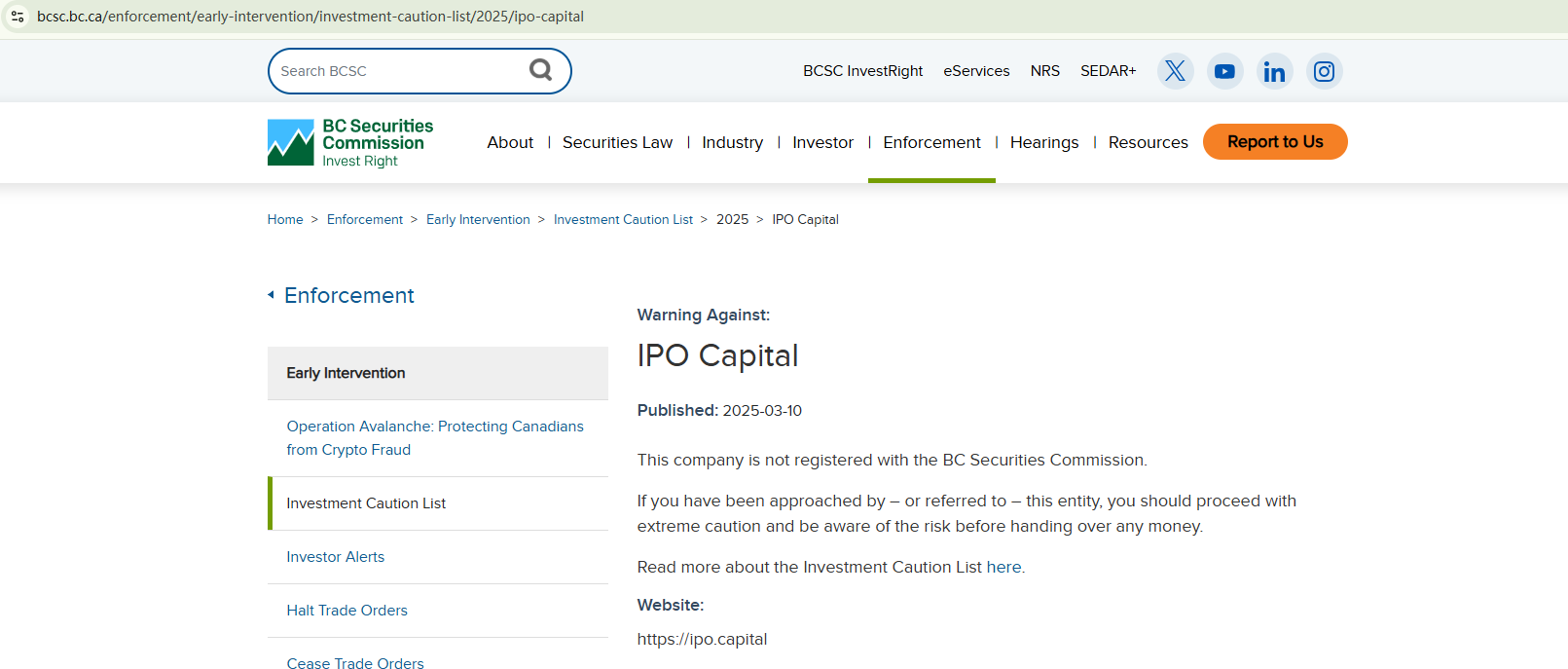Click the back arrow beside Enforcement heading
The width and height of the screenshot is (1568, 669).
[x=271, y=295]
